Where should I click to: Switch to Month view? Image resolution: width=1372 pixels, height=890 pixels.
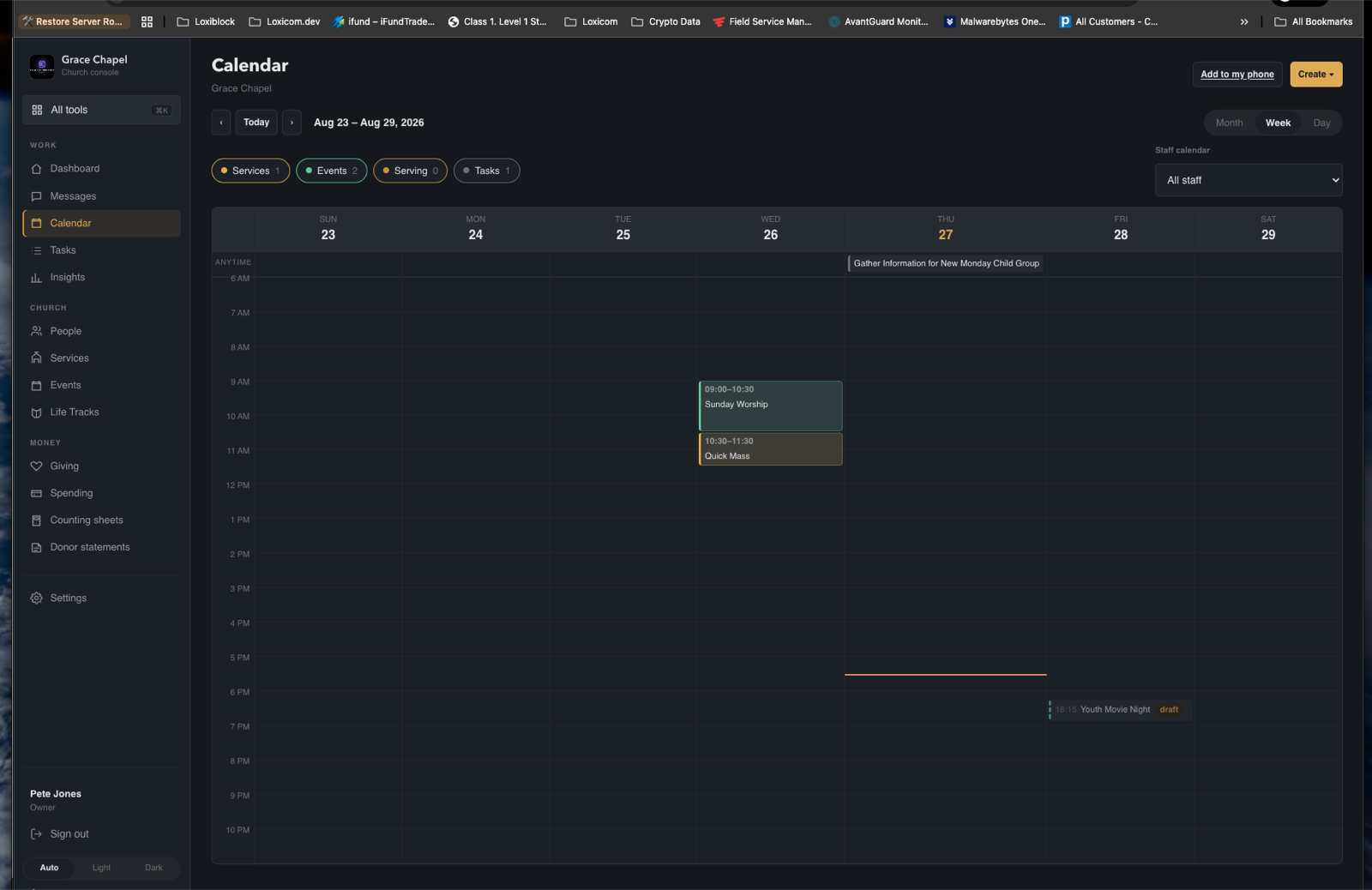(1229, 123)
